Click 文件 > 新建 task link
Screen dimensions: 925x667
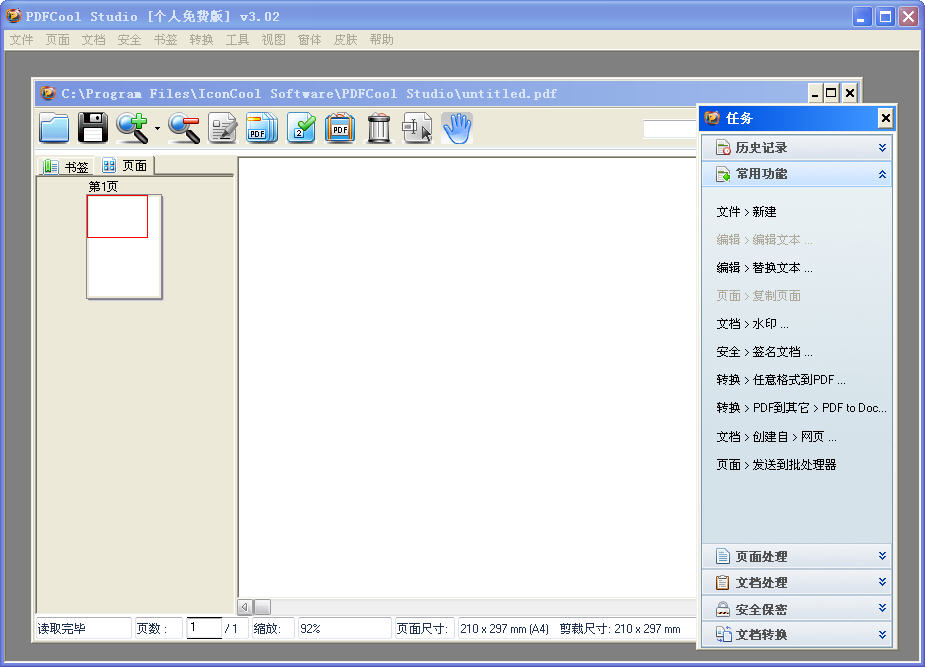[x=746, y=212]
